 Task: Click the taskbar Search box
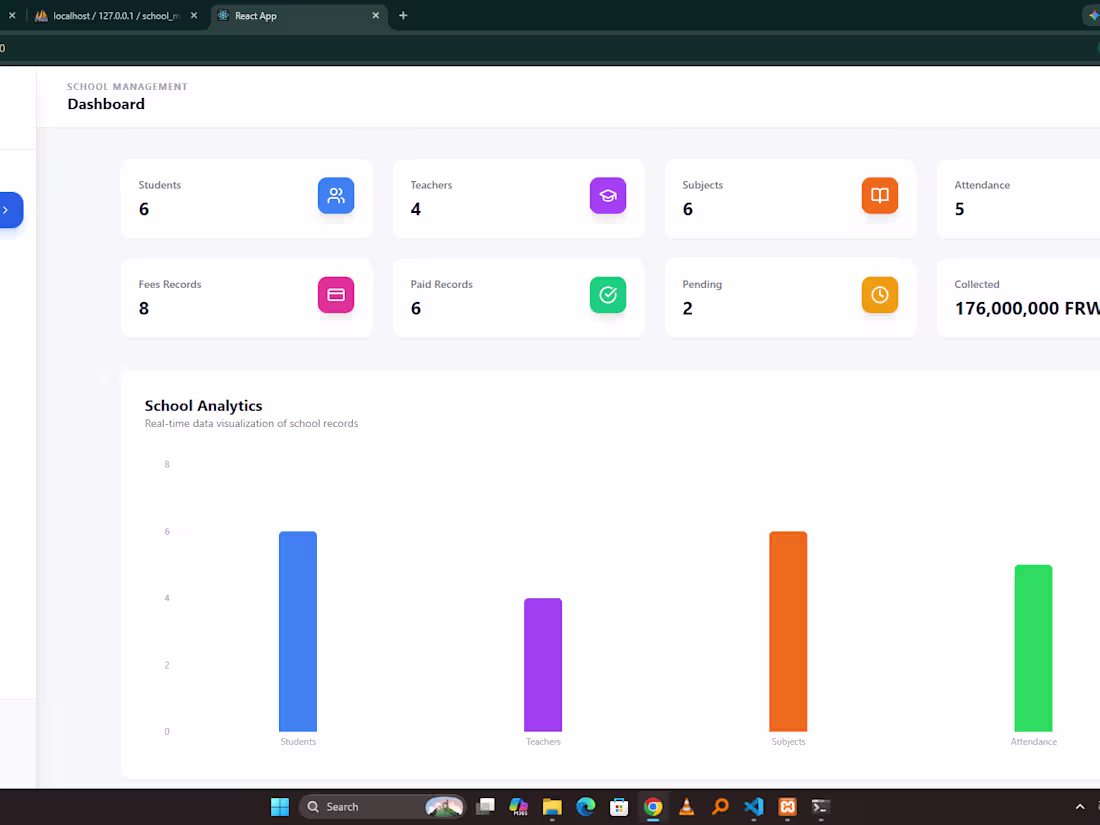click(x=382, y=807)
